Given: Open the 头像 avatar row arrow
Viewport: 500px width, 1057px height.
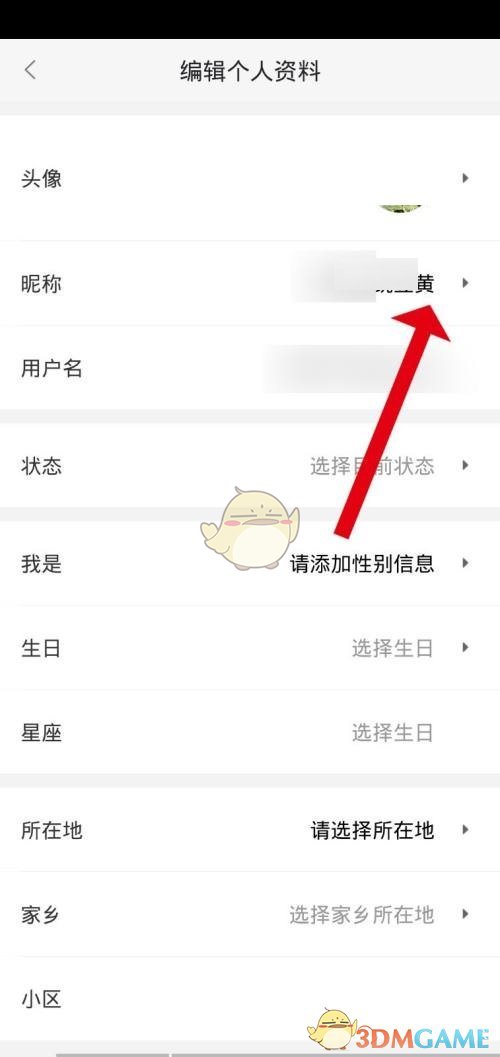Looking at the screenshot, I should click(465, 178).
